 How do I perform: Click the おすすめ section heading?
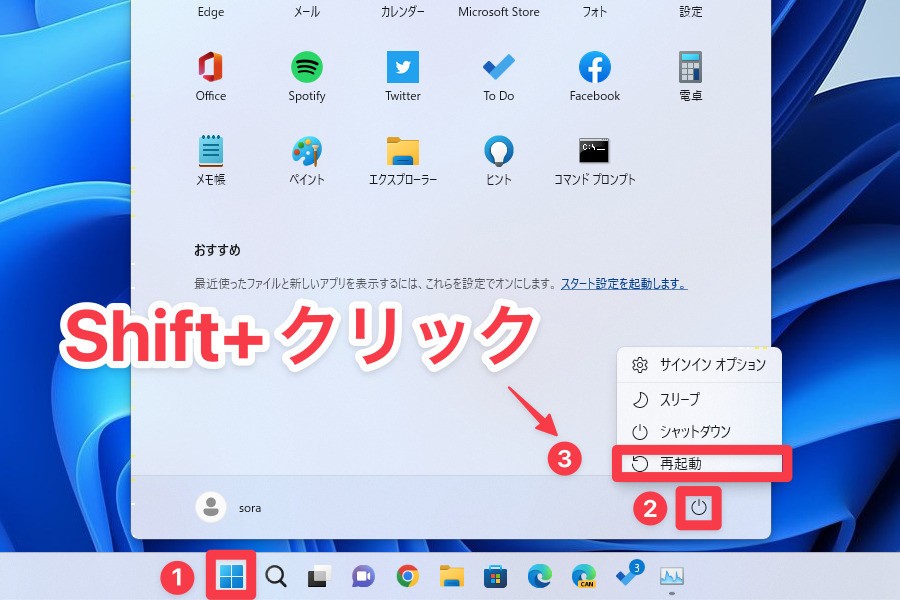click(217, 250)
